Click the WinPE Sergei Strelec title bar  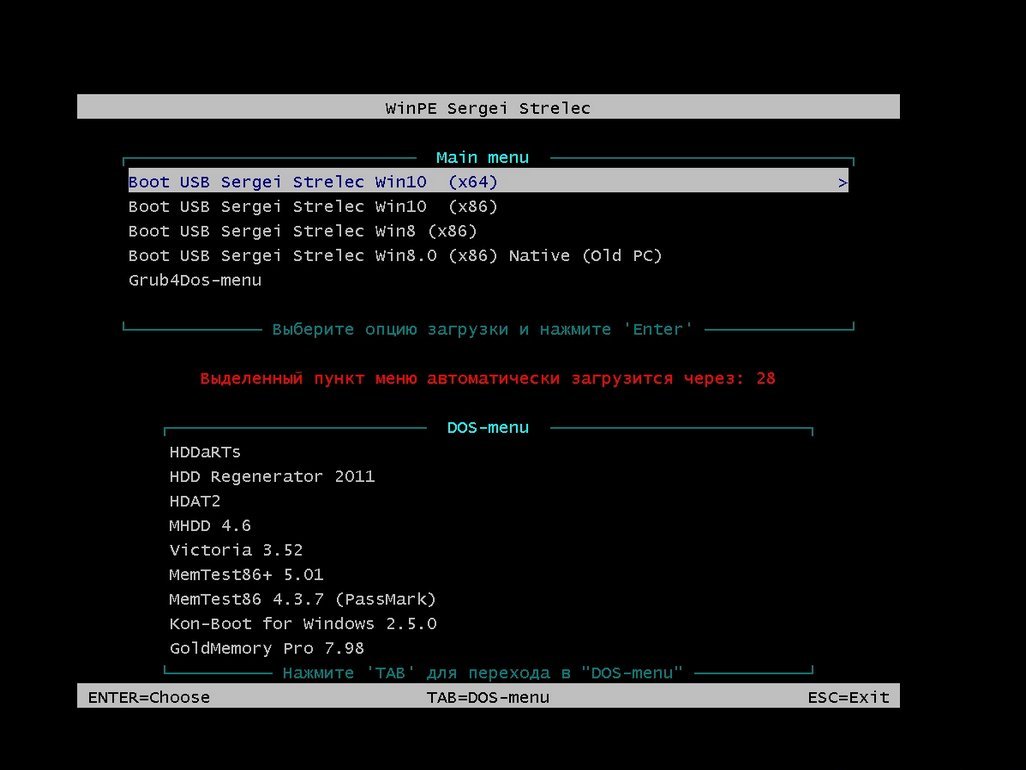[488, 107]
